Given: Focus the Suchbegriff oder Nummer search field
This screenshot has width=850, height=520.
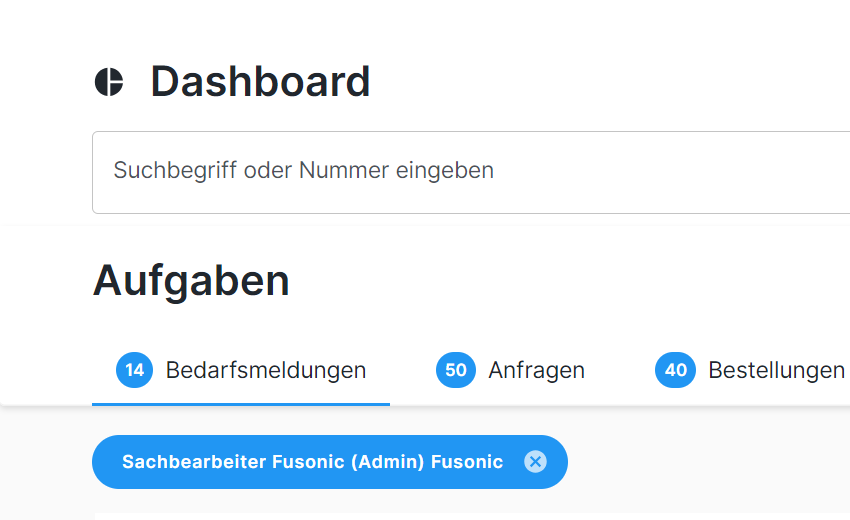Looking at the screenshot, I should coord(470,172).
